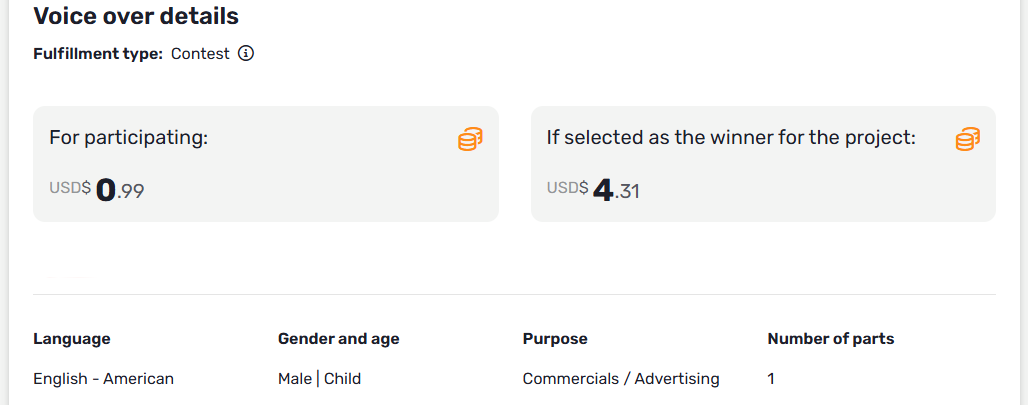1028x405 pixels.
Task: Click the 'Fulfillment type:' label
Action: coord(98,54)
